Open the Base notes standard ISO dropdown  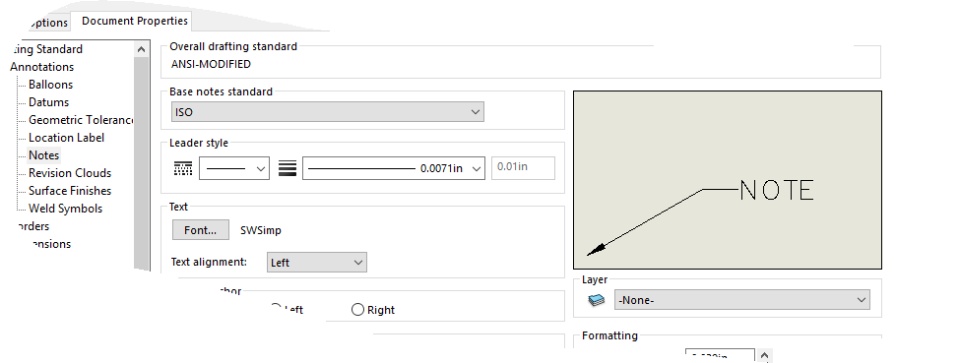coord(328,112)
